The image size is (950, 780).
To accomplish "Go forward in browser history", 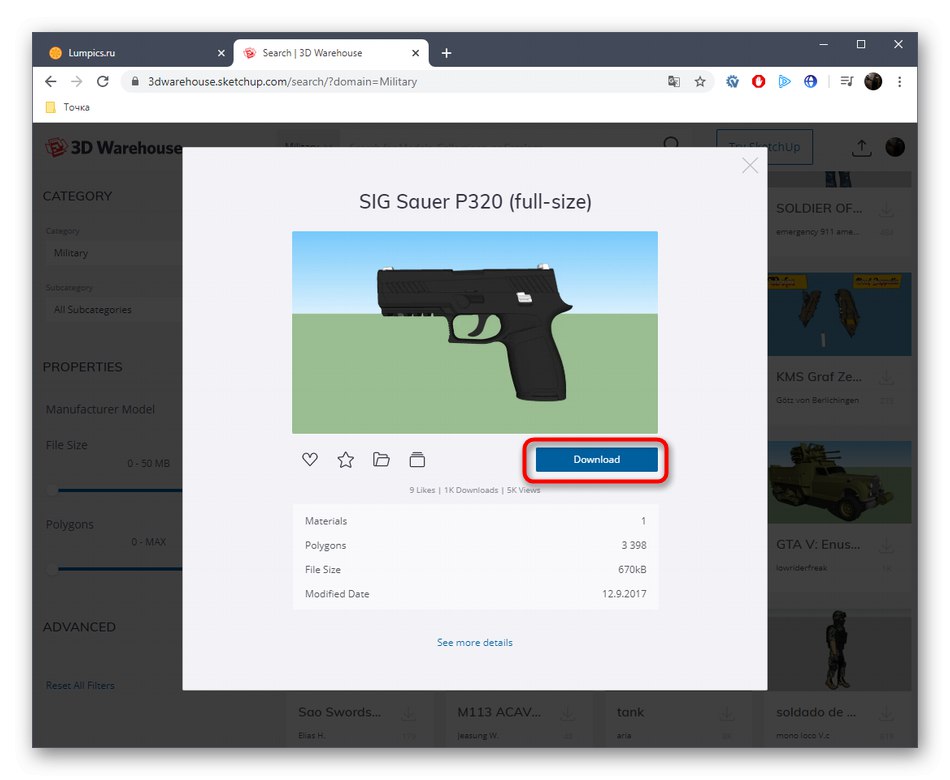I will (x=76, y=81).
